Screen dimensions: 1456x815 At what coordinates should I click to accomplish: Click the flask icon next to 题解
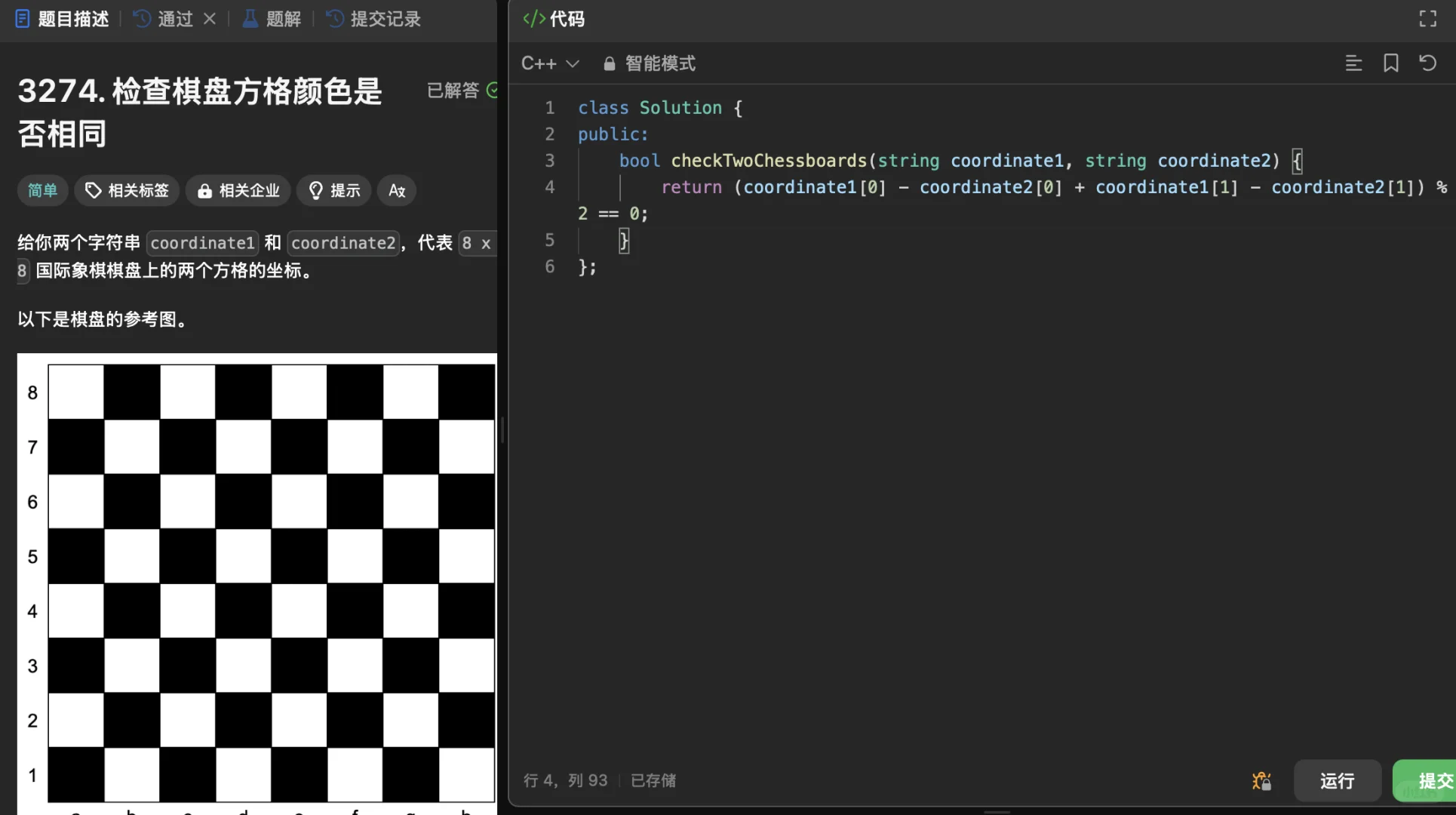(x=250, y=19)
